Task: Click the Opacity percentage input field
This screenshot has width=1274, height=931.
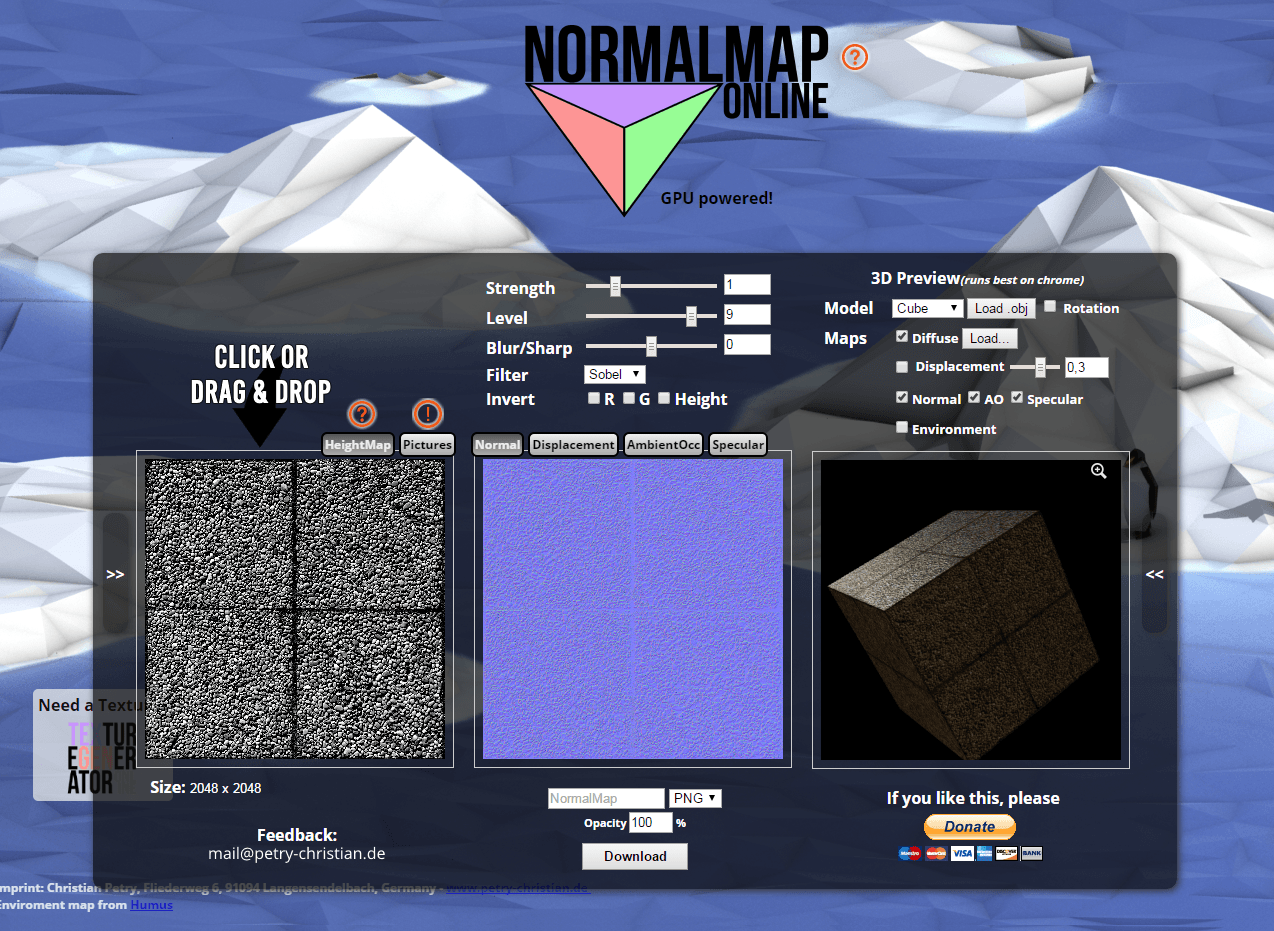Action: 650,823
